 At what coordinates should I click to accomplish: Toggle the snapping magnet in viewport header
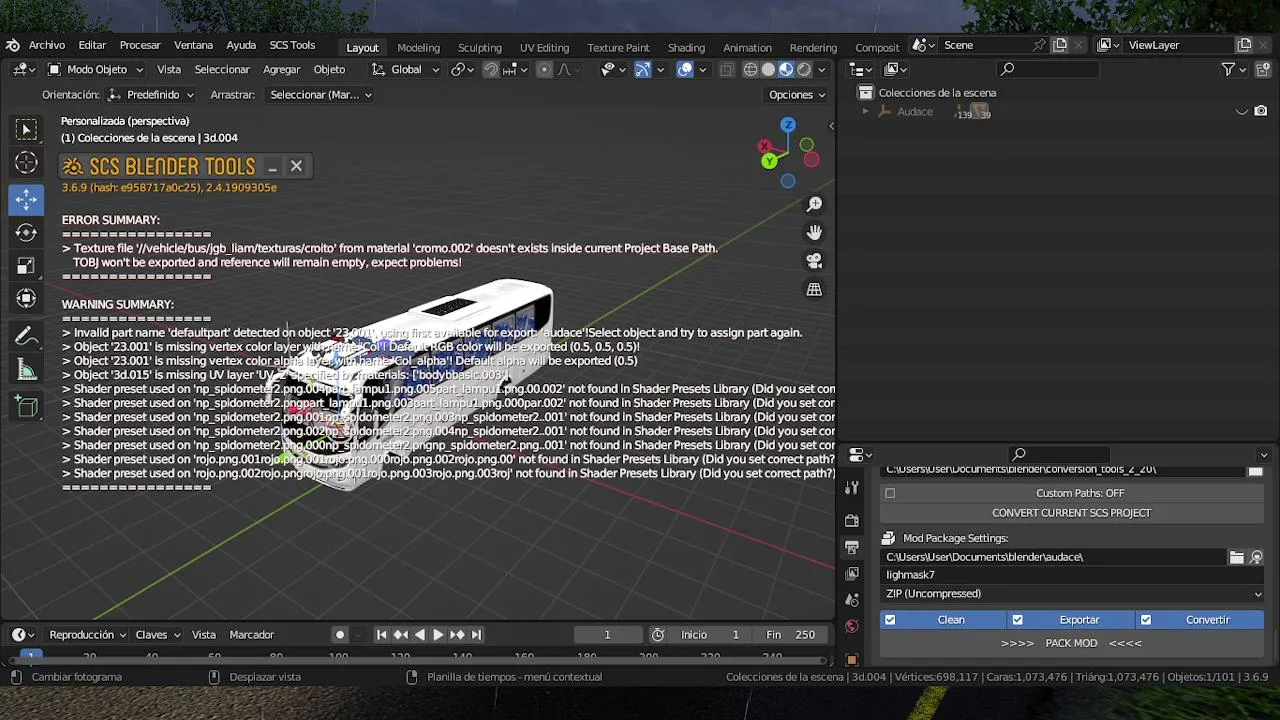click(x=491, y=70)
